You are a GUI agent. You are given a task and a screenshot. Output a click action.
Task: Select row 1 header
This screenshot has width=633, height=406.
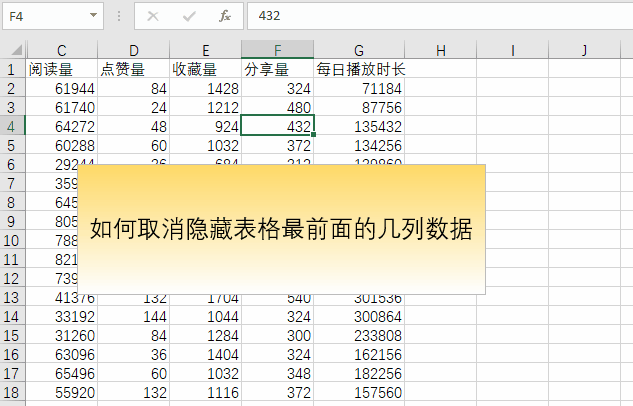12,69
